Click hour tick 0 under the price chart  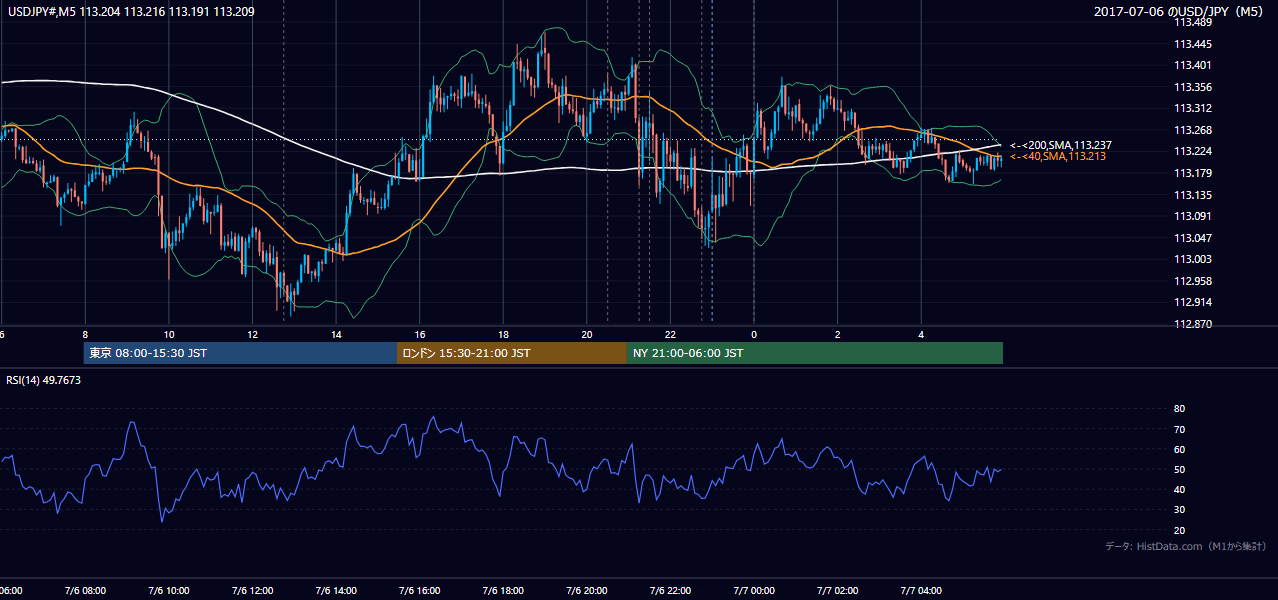pos(754,335)
